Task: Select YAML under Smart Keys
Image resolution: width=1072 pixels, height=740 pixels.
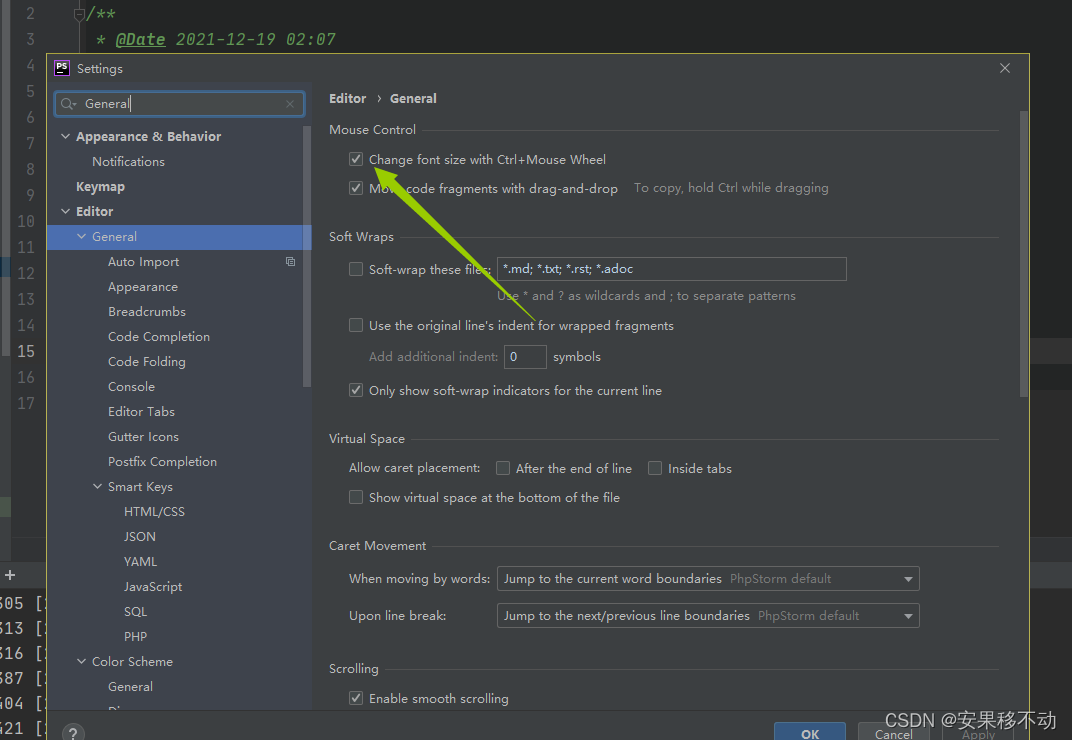Action: click(x=140, y=561)
